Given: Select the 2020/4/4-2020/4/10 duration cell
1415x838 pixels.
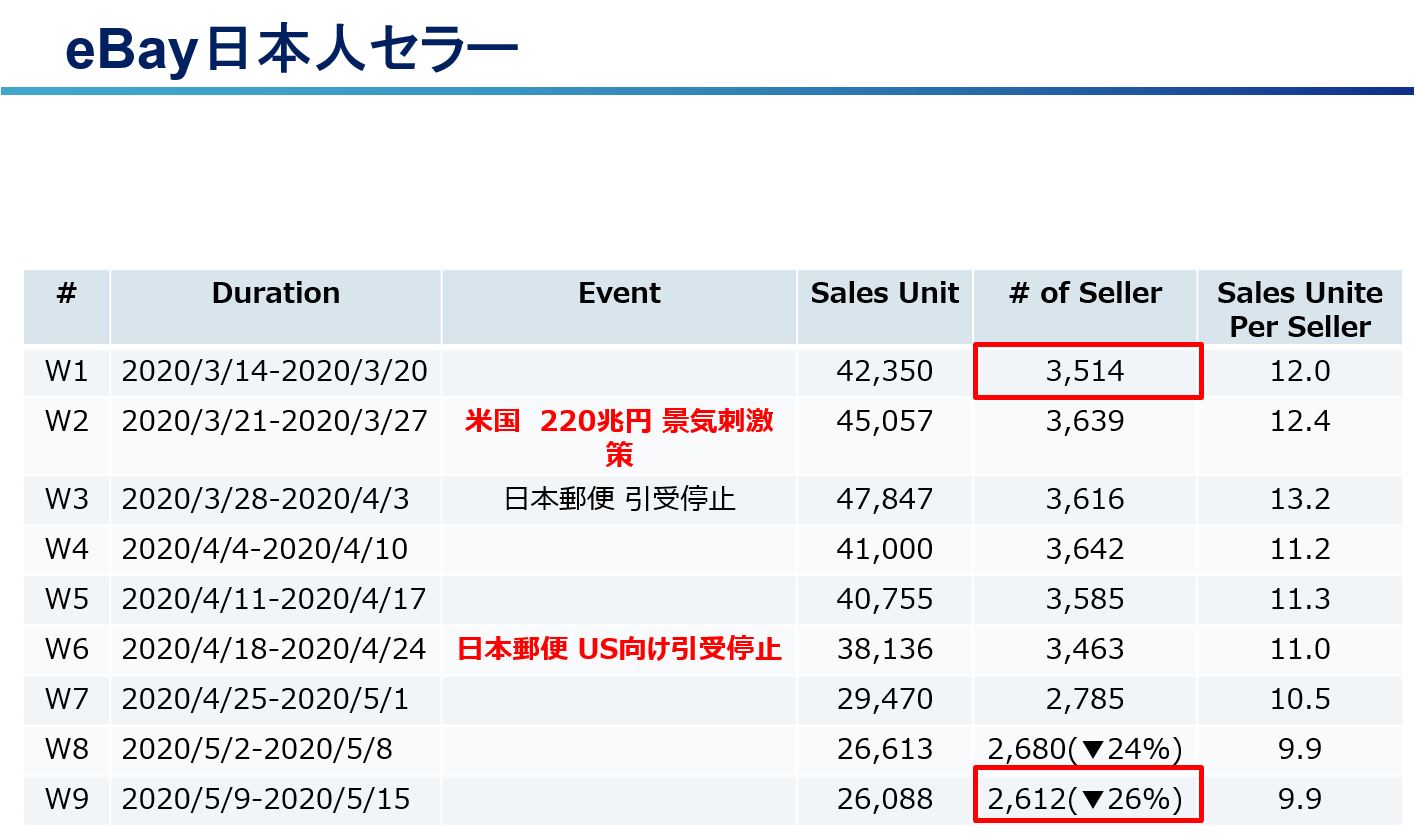Looking at the screenshot, I should click(265, 549).
